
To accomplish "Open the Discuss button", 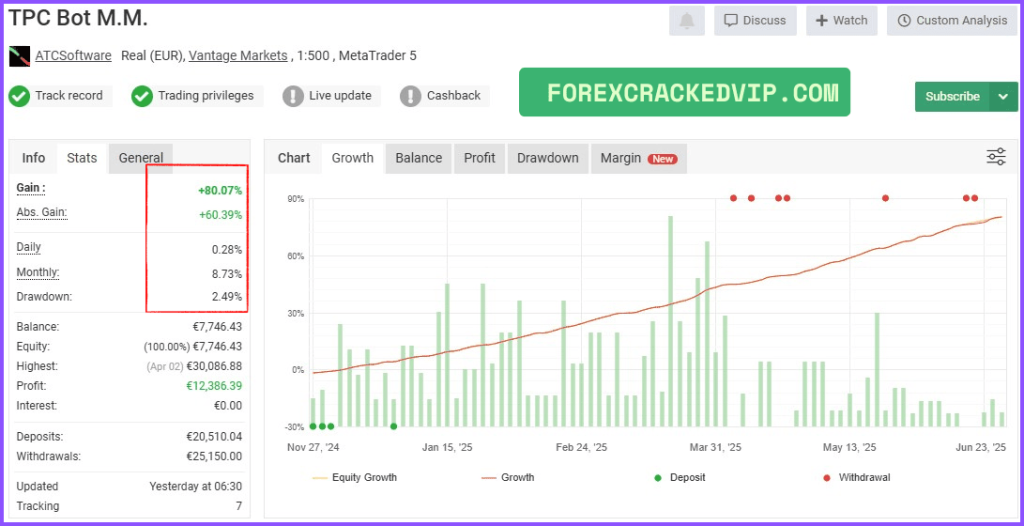I will tap(755, 20).
